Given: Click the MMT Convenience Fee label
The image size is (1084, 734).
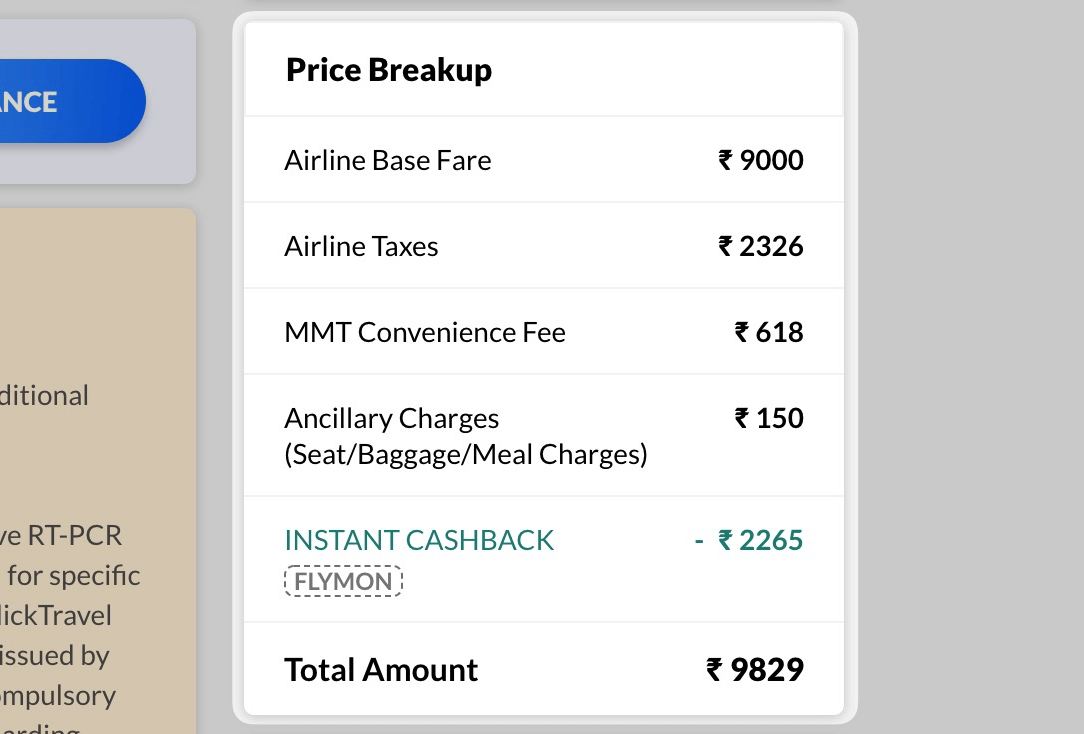Looking at the screenshot, I should [425, 332].
